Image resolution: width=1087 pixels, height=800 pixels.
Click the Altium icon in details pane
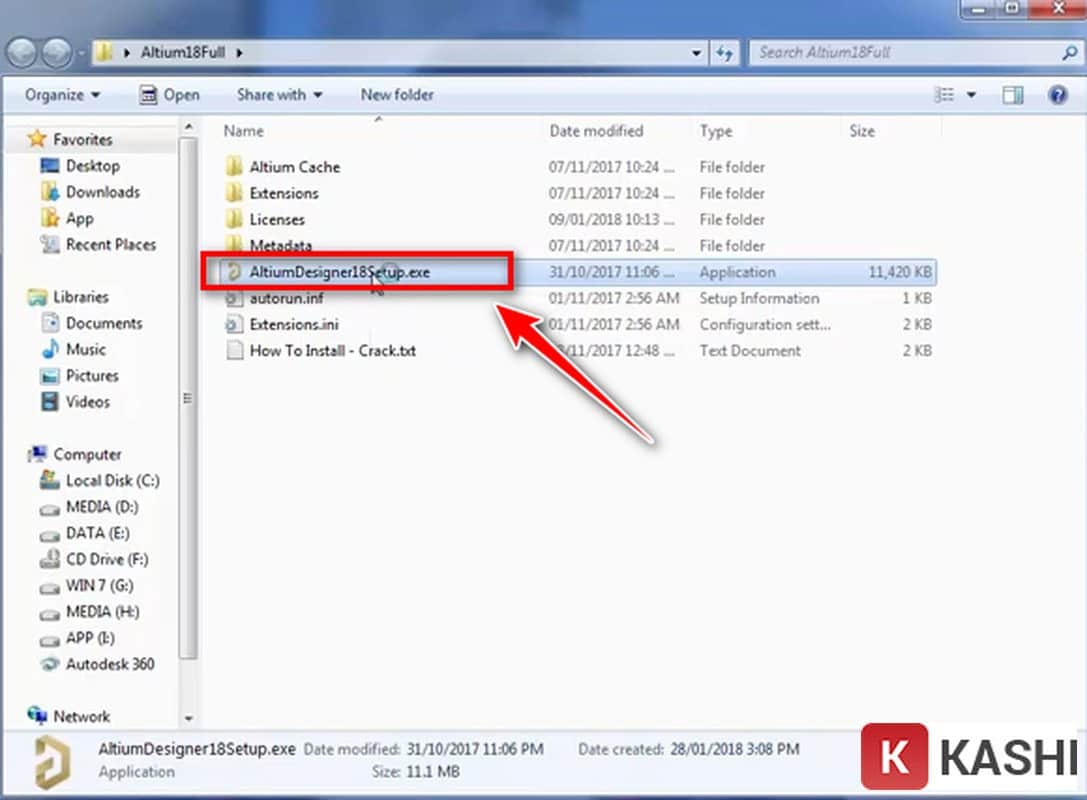53,762
